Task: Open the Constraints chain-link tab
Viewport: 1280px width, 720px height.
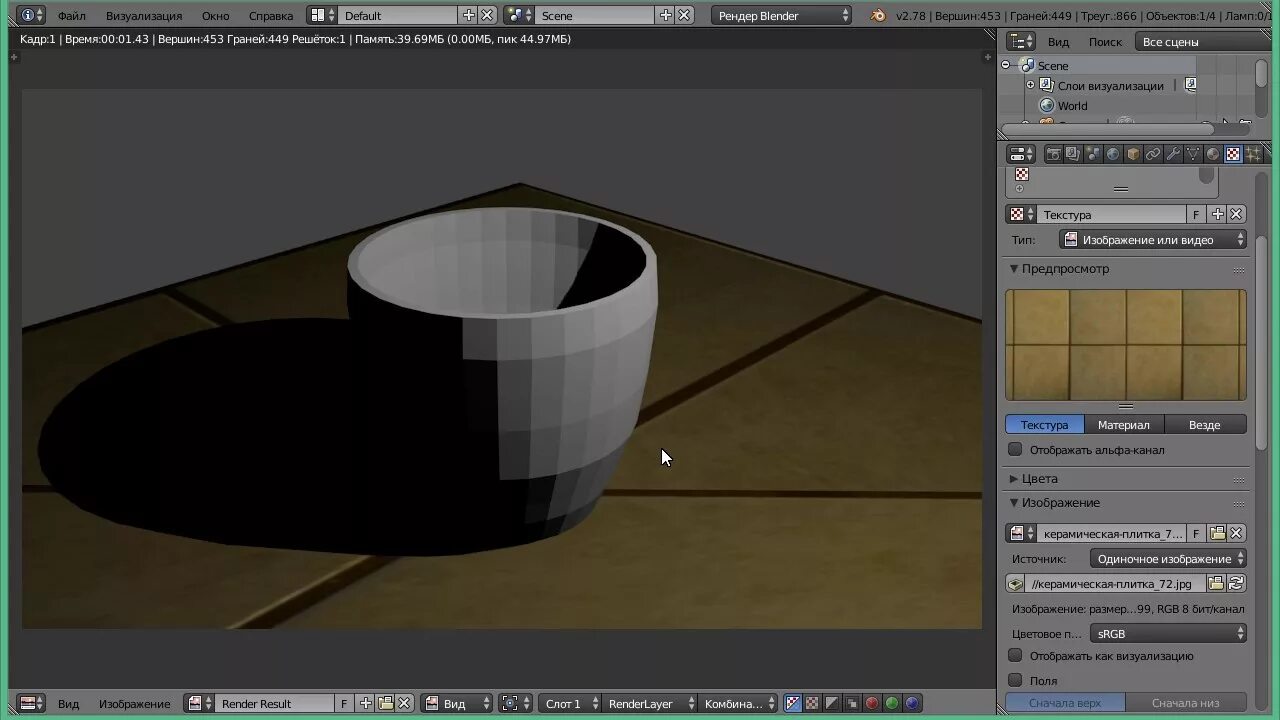Action: click(x=1153, y=154)
